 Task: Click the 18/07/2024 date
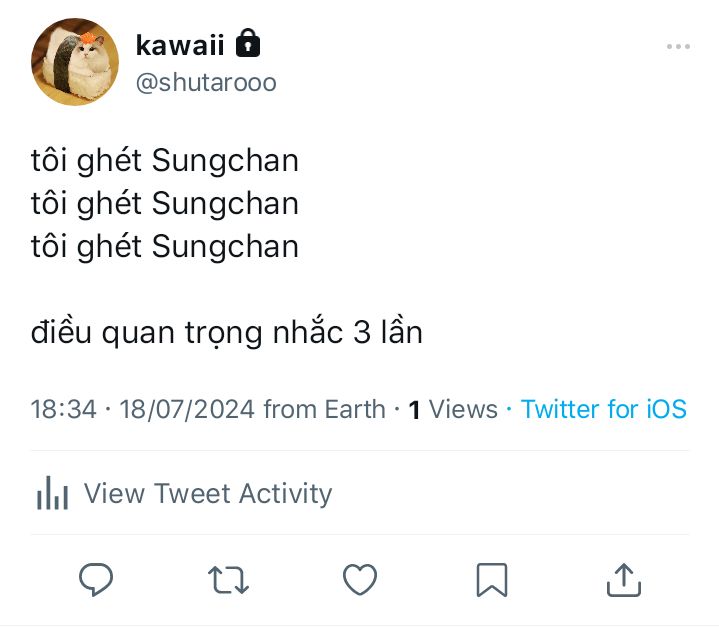(187, 409)
